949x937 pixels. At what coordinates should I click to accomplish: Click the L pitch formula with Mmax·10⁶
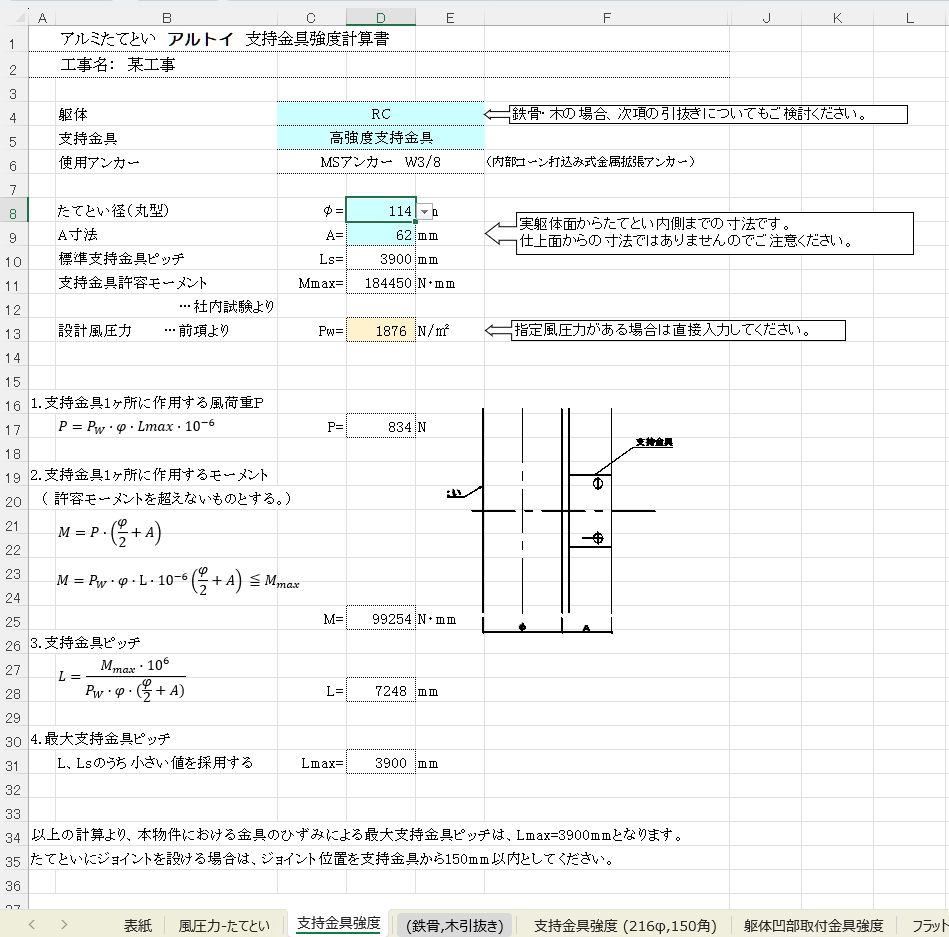122,680
